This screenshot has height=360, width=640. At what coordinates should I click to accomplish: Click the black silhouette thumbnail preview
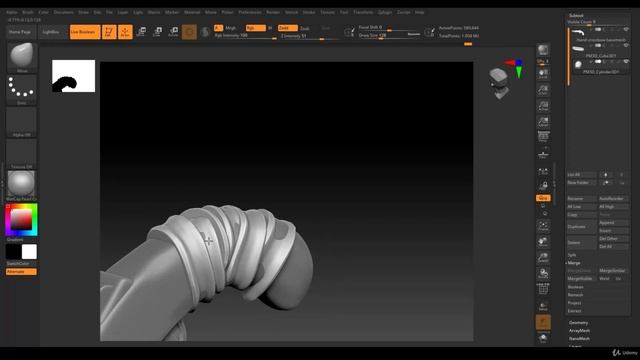click(x=73, y=76)
